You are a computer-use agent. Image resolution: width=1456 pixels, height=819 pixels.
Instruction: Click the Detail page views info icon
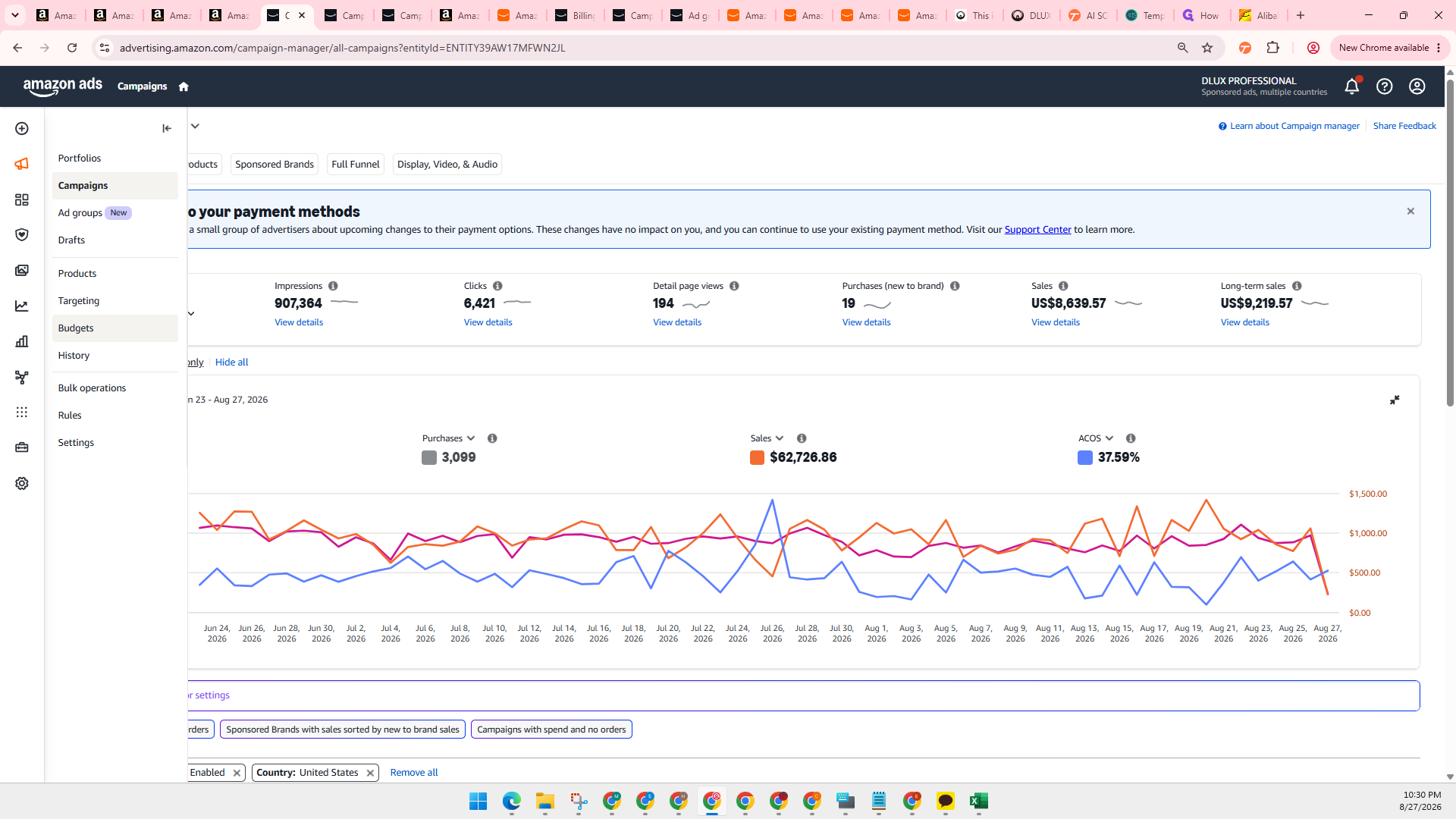coord(734,286)
